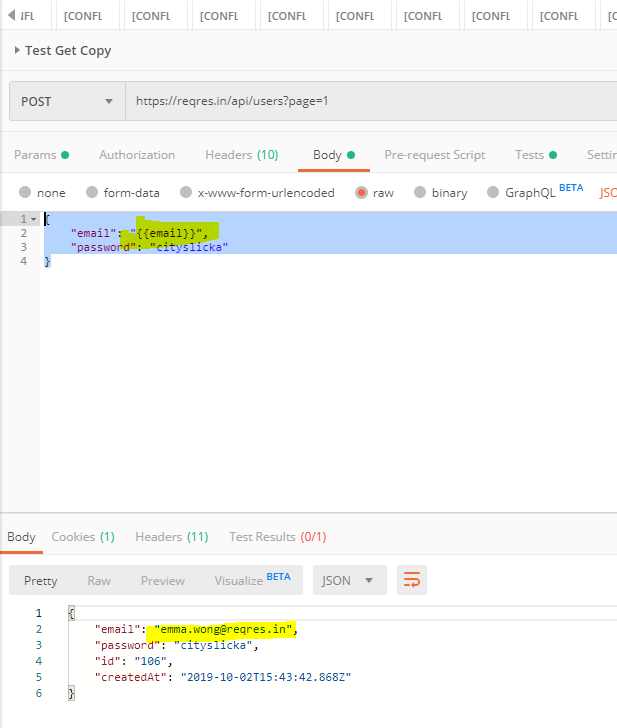The width and height of the screenshot is (617, 728).
Task: Select the GraphQL body type
Action: (x=493, y=192)
